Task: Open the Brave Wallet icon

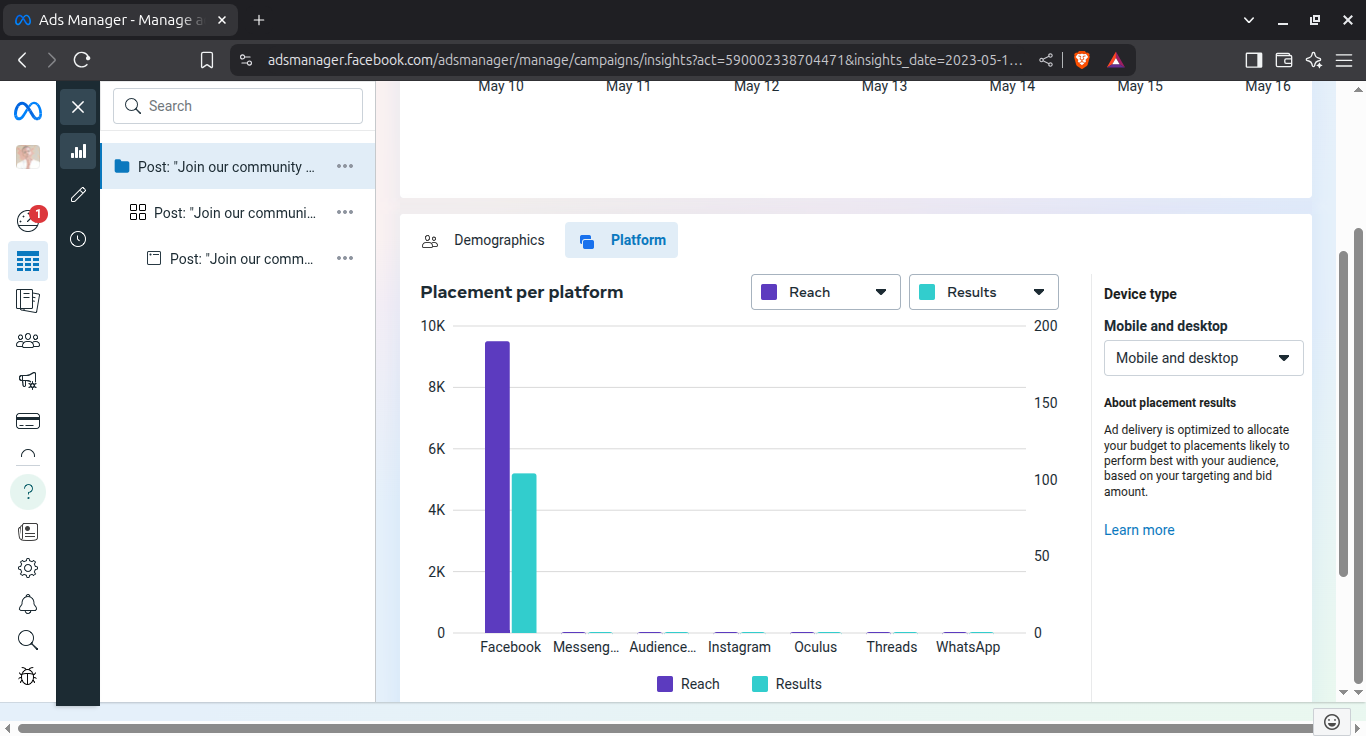Action: [x=1284, y=60]
